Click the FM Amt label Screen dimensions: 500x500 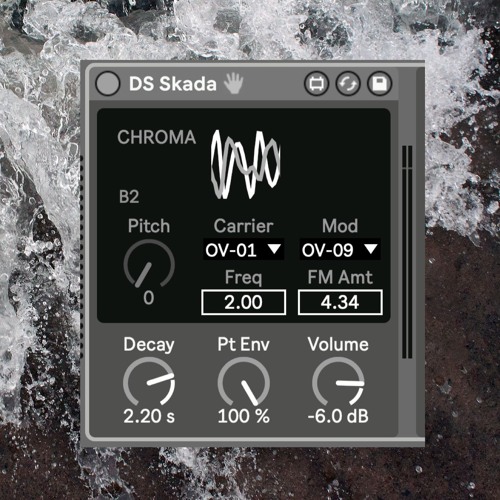[340, 277]
